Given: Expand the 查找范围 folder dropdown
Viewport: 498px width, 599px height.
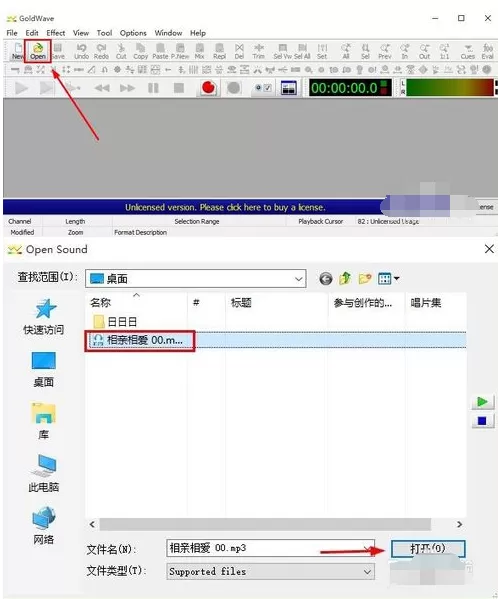Looking at the screenshot, I should [x=299, y=279].
